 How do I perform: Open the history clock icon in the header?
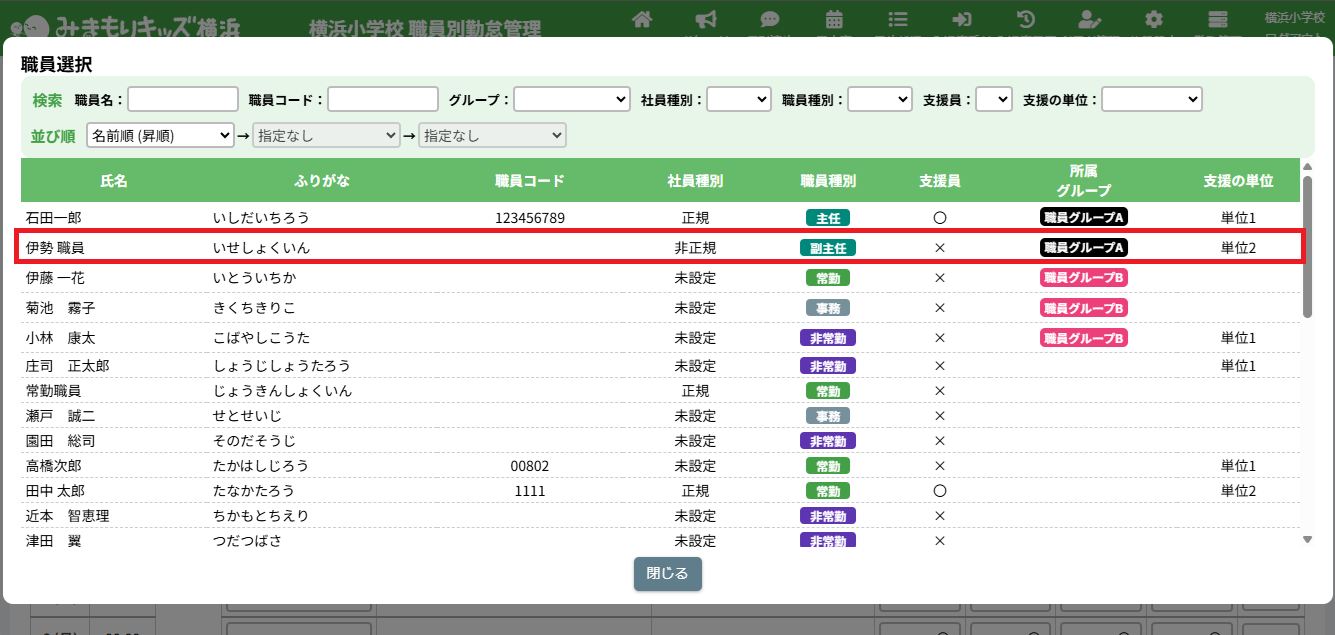[x=1026, y=20]
